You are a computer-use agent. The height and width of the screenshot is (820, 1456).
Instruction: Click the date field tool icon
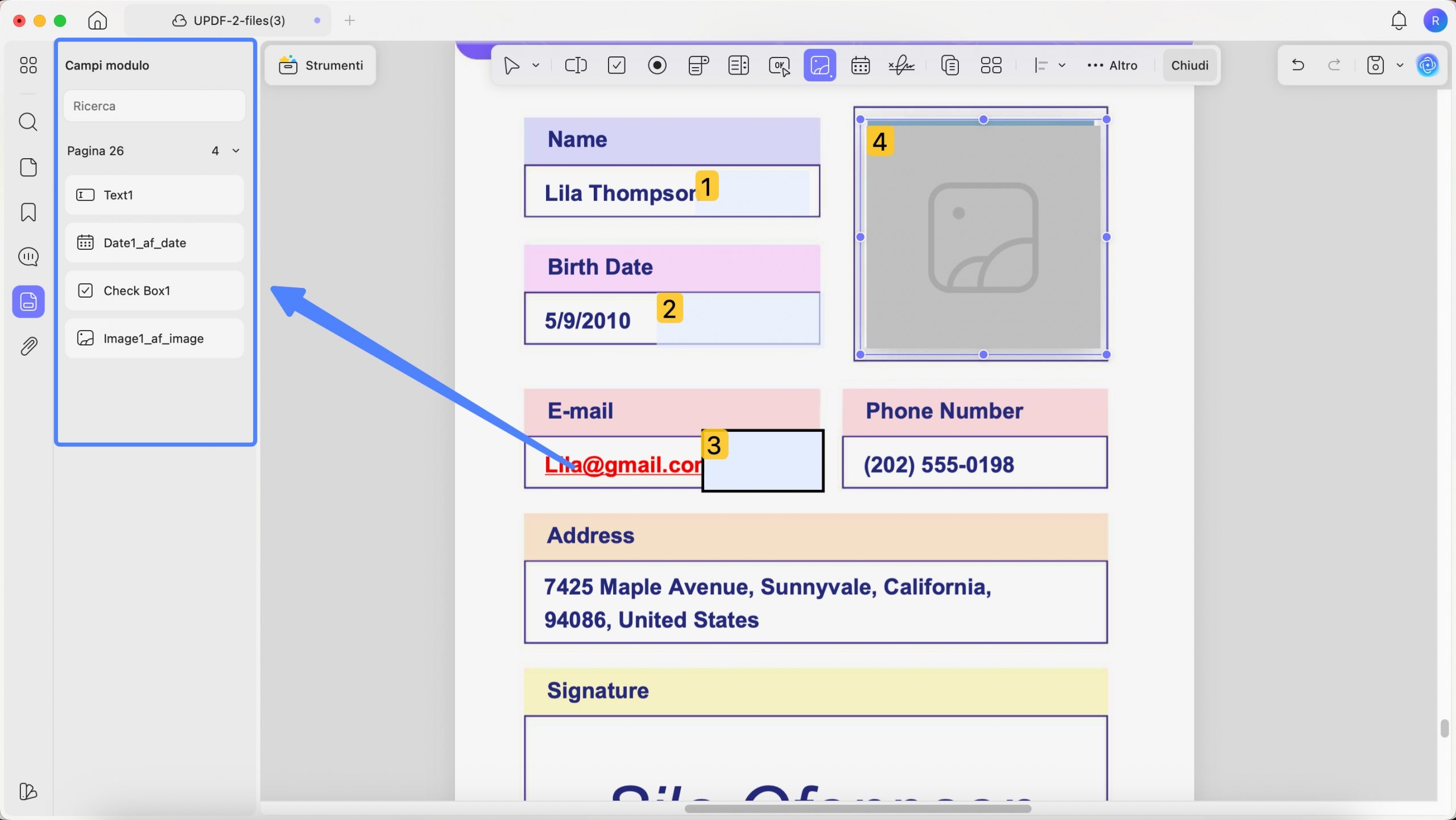(x=860, y=65)
